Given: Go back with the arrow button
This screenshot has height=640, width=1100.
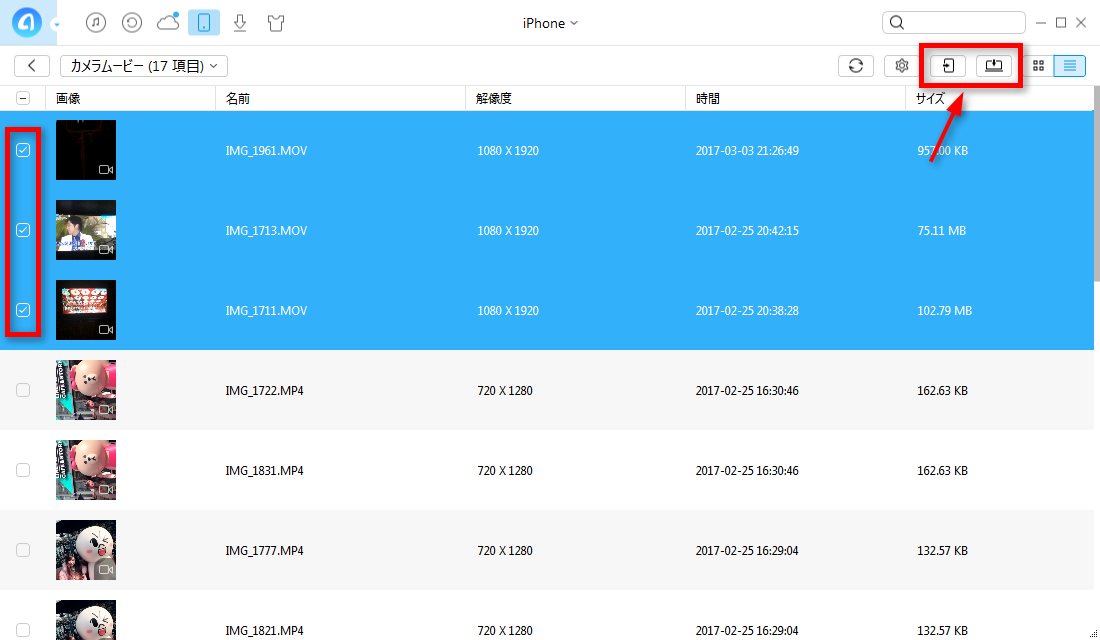Looking at the screenshot, I should (x=32, y=65).
